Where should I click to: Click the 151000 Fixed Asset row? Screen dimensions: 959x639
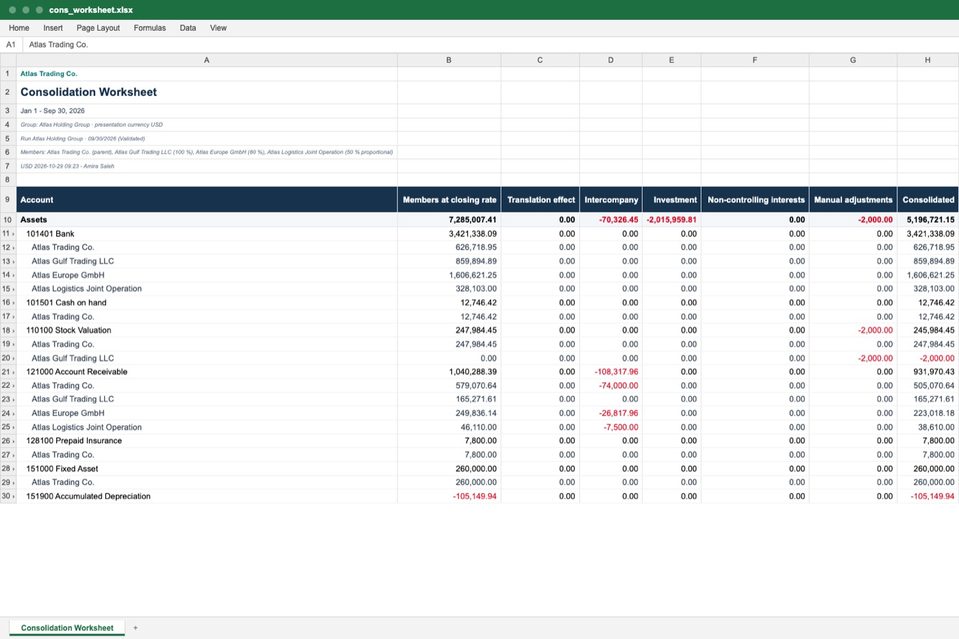(x=207, y=469)
